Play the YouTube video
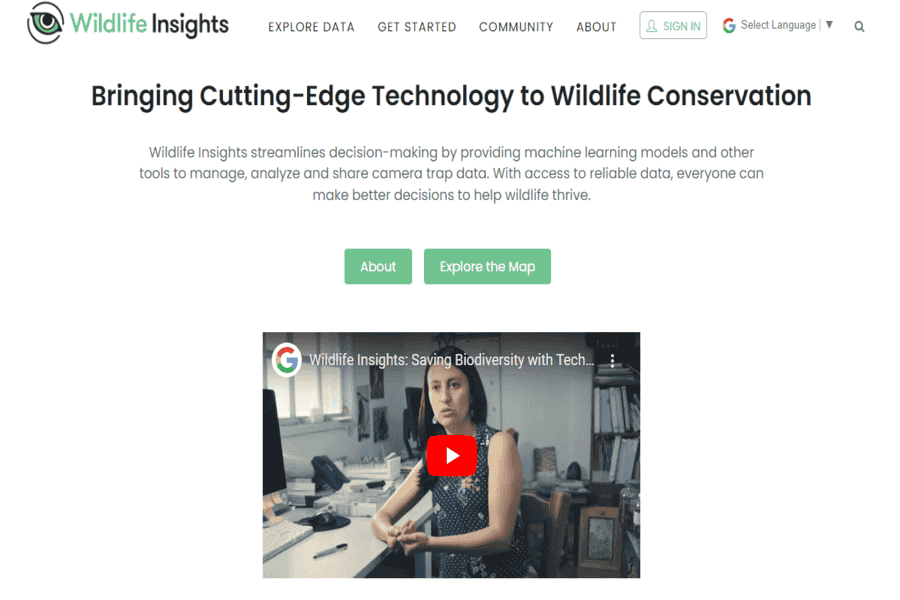This screenshot has width=900, height=600. click(x=451, y=455)
